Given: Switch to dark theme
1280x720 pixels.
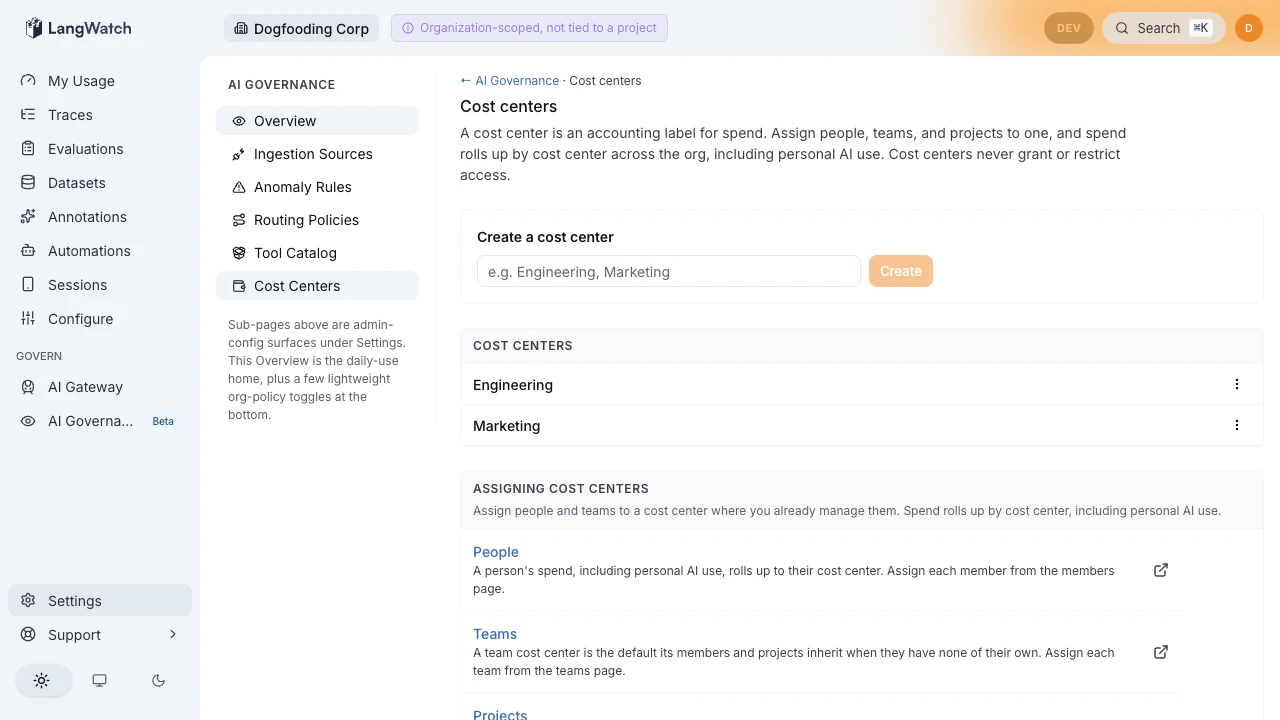Looking at the screenshot, I should click(158, 680).
